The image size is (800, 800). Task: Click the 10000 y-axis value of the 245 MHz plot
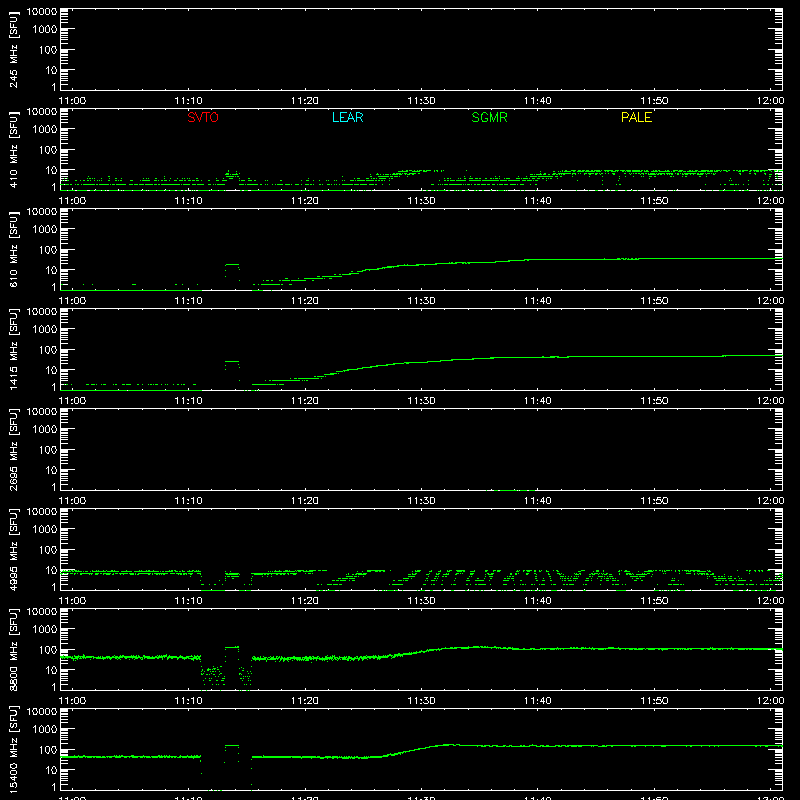pyautogui.click(x=42, y=11)
